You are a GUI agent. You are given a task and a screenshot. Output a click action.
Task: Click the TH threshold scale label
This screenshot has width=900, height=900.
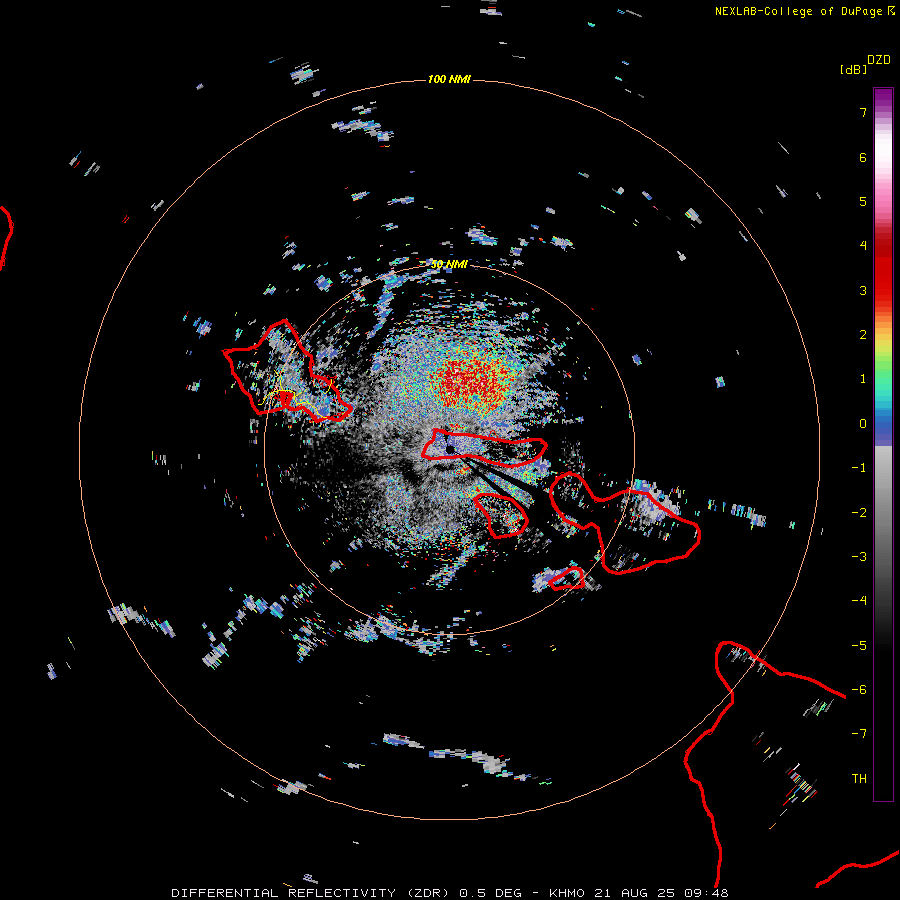(859, 779)
